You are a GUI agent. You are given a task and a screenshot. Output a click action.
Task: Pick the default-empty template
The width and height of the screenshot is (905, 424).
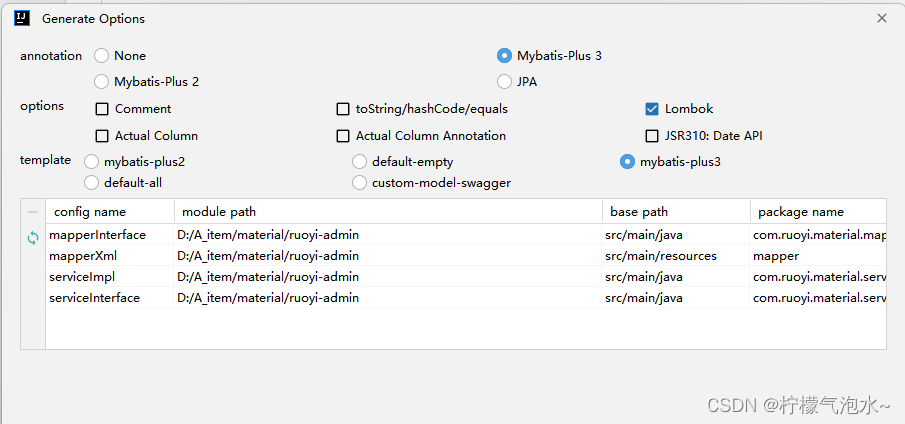[x=359, y=162]
